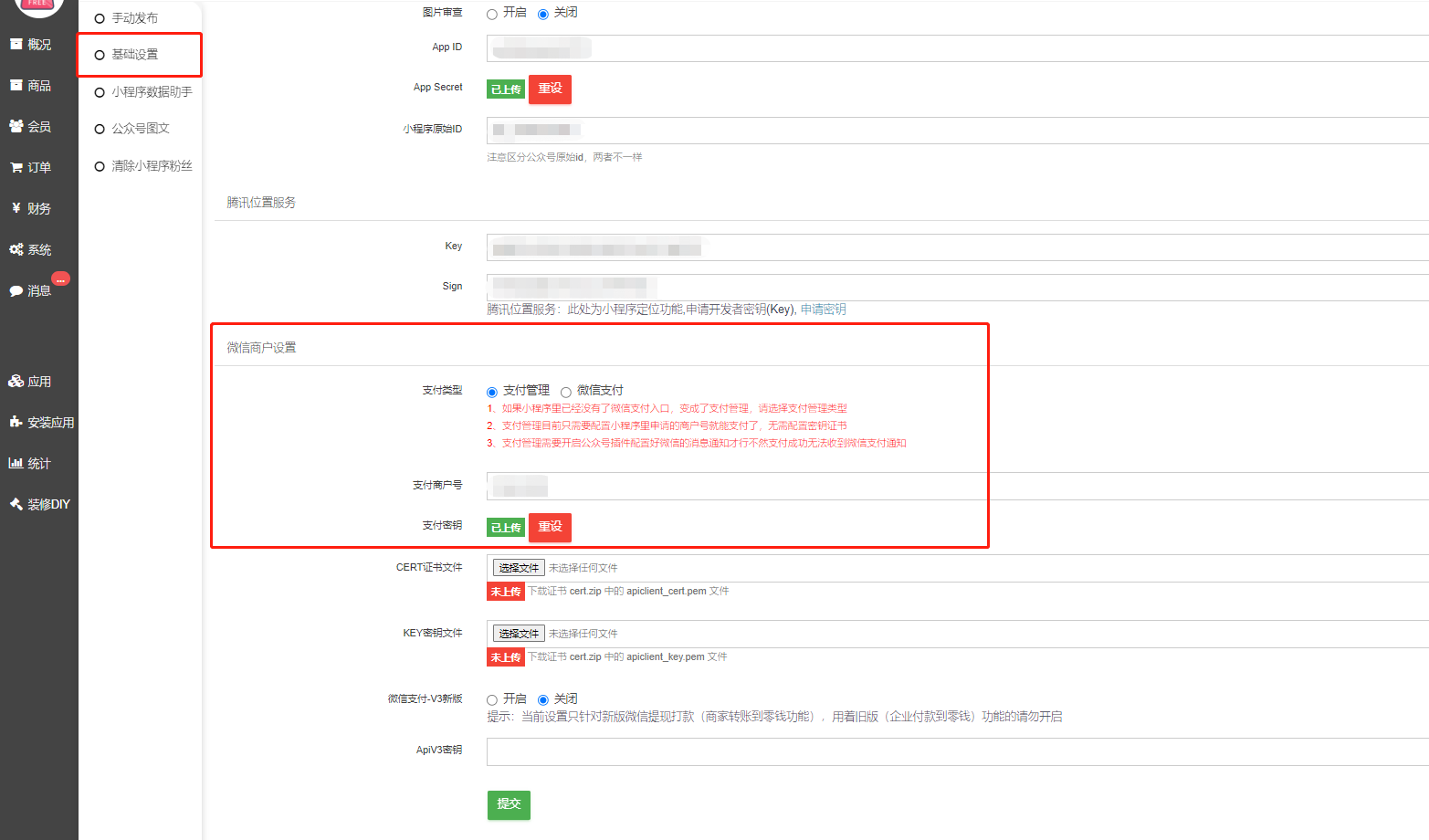Open the 小程序数据助手 submenu item
This screenshot has height=840, width=1429.
[151, 91]
